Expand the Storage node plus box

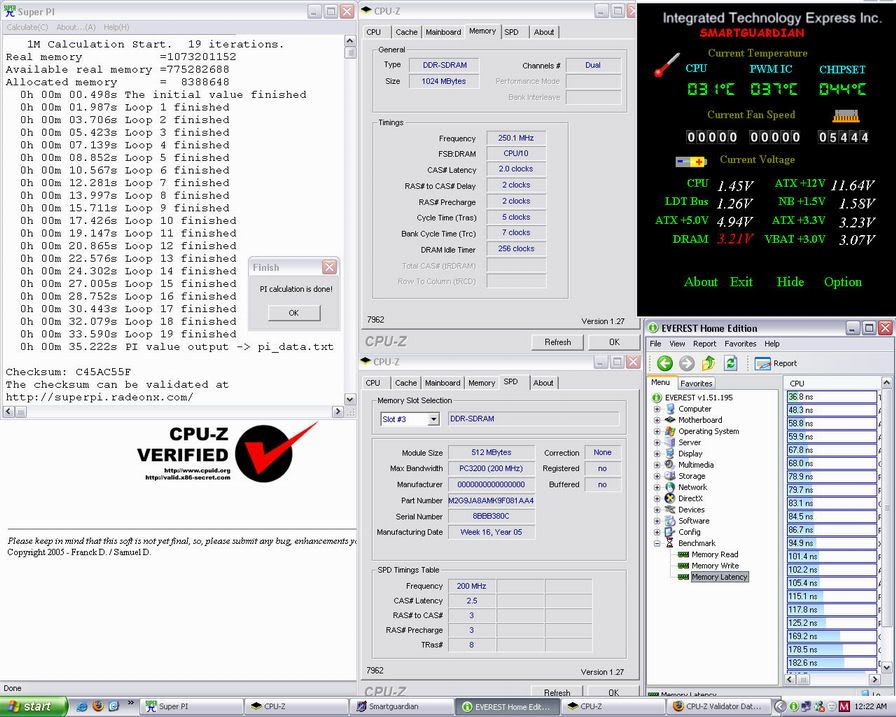click(657, 476)
